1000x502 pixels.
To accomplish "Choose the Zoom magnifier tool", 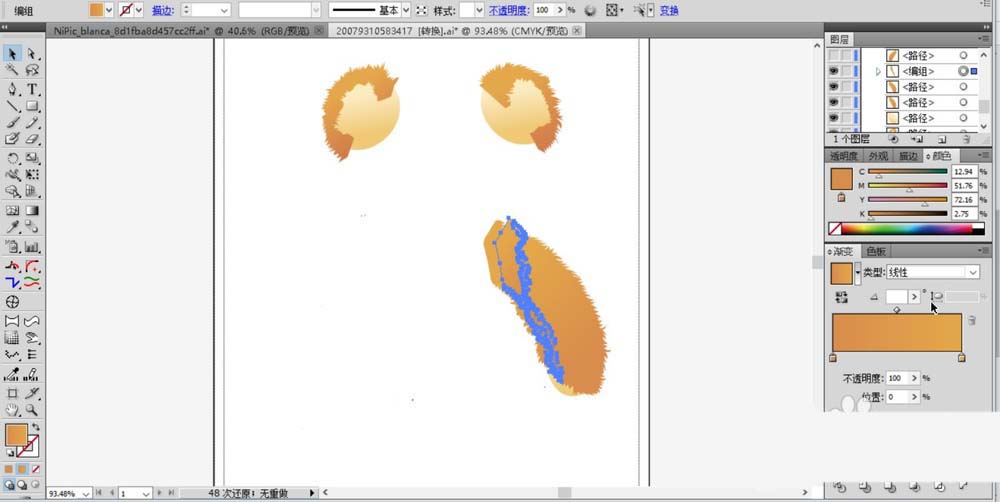I will [32, 410].
